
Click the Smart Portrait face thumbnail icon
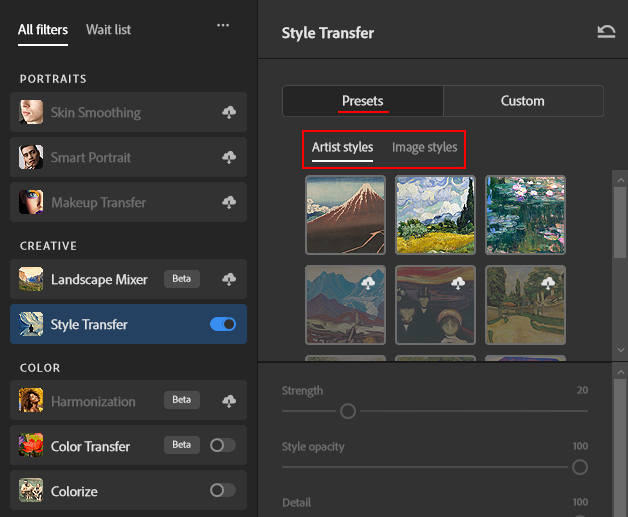[x=31, y=157]
